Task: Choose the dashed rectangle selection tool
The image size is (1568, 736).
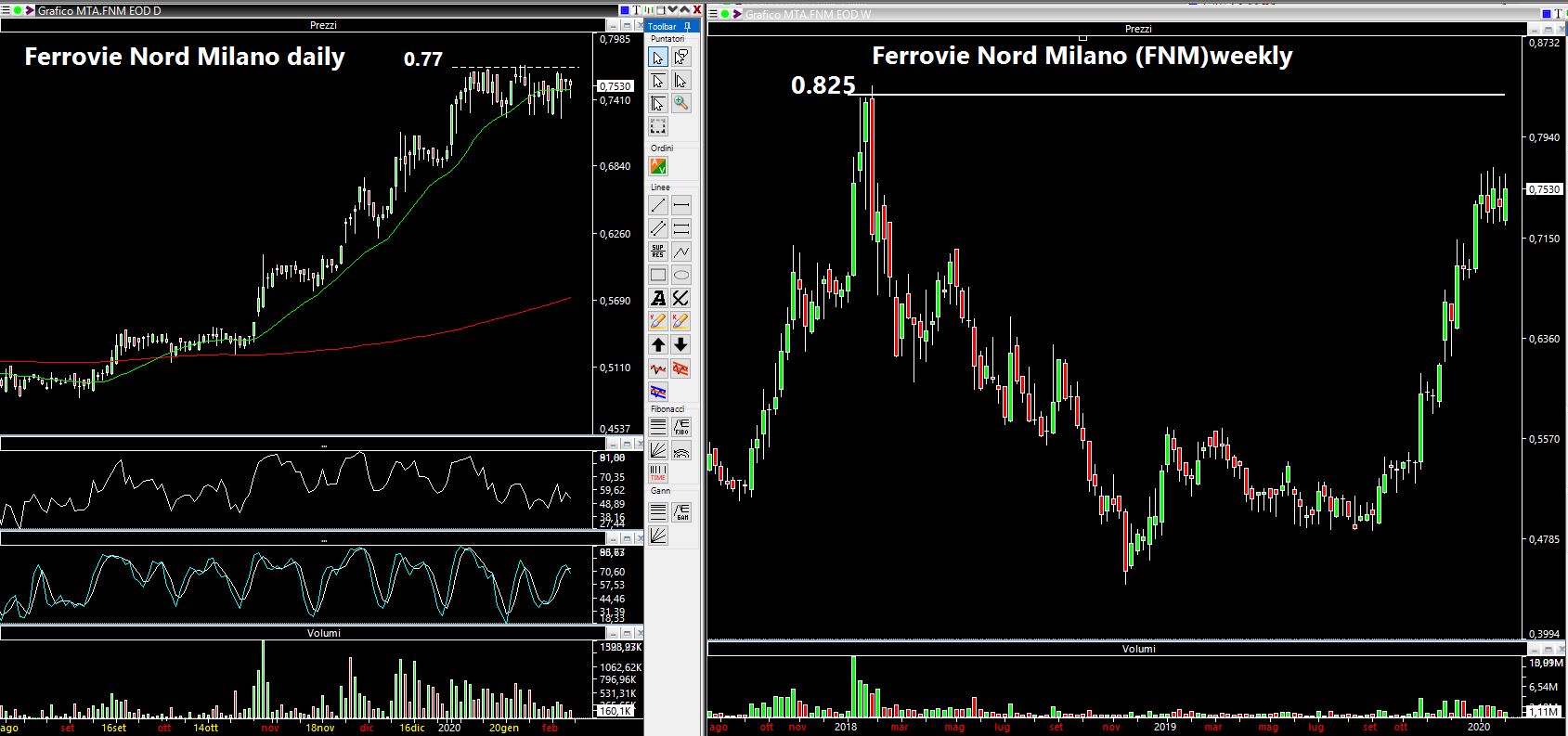Action: click(x=658, y=126)
